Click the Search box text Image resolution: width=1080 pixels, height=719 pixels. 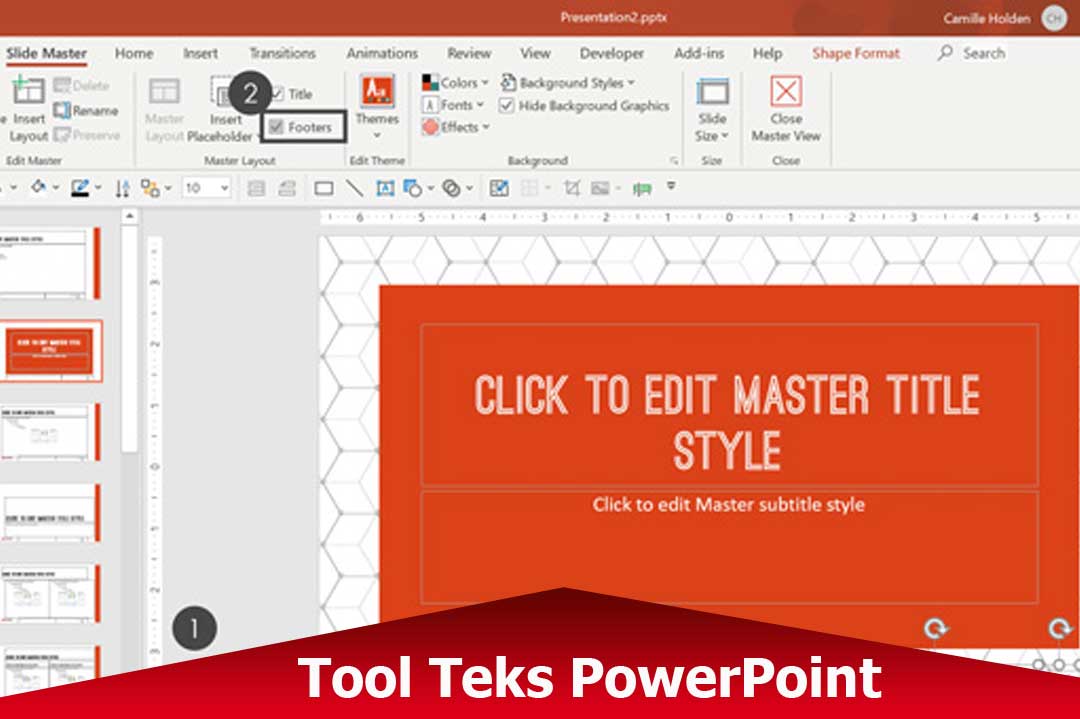tap(984, 53)
